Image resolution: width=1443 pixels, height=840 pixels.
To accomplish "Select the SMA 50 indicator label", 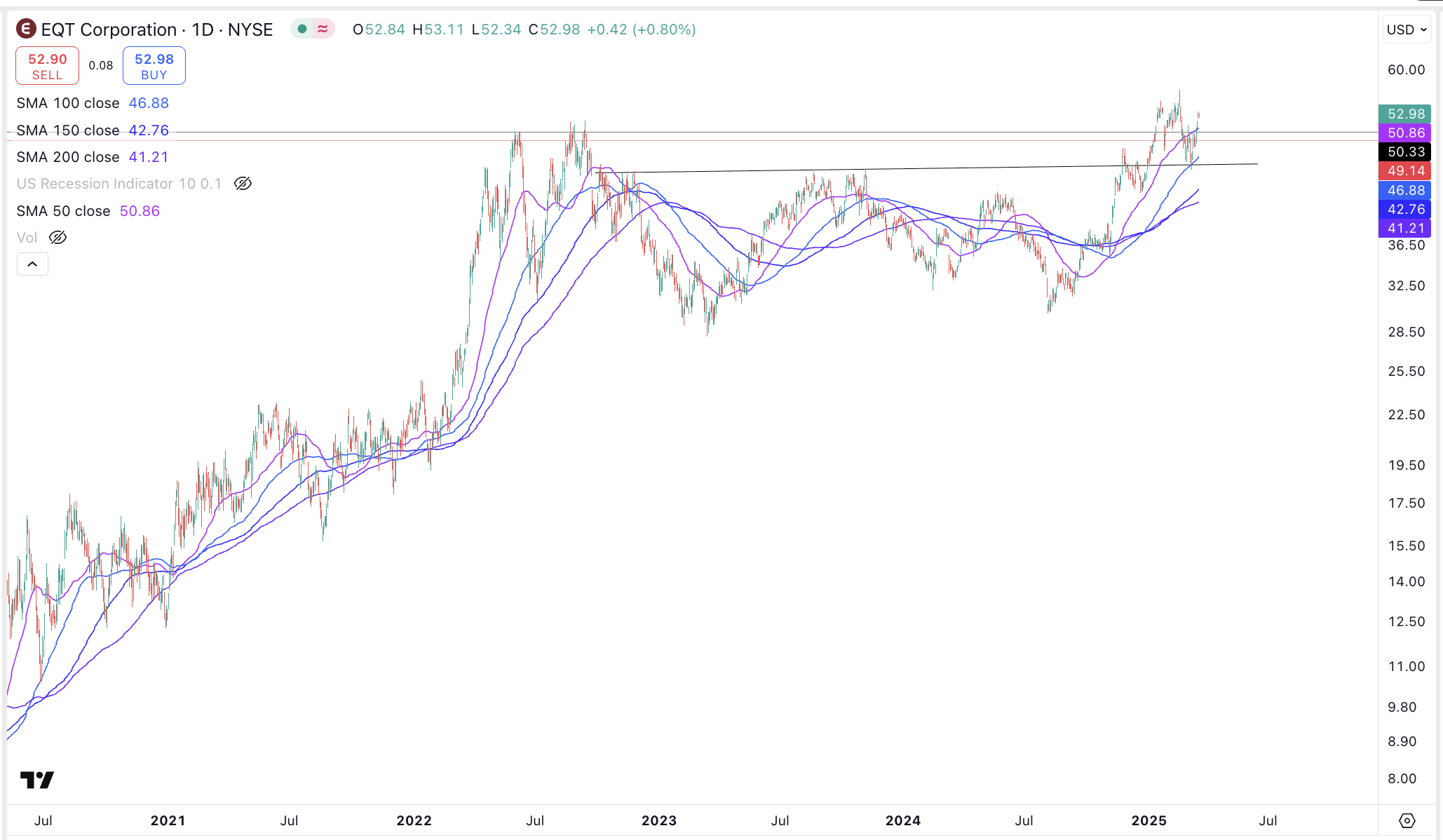I will tap(62, 210).
